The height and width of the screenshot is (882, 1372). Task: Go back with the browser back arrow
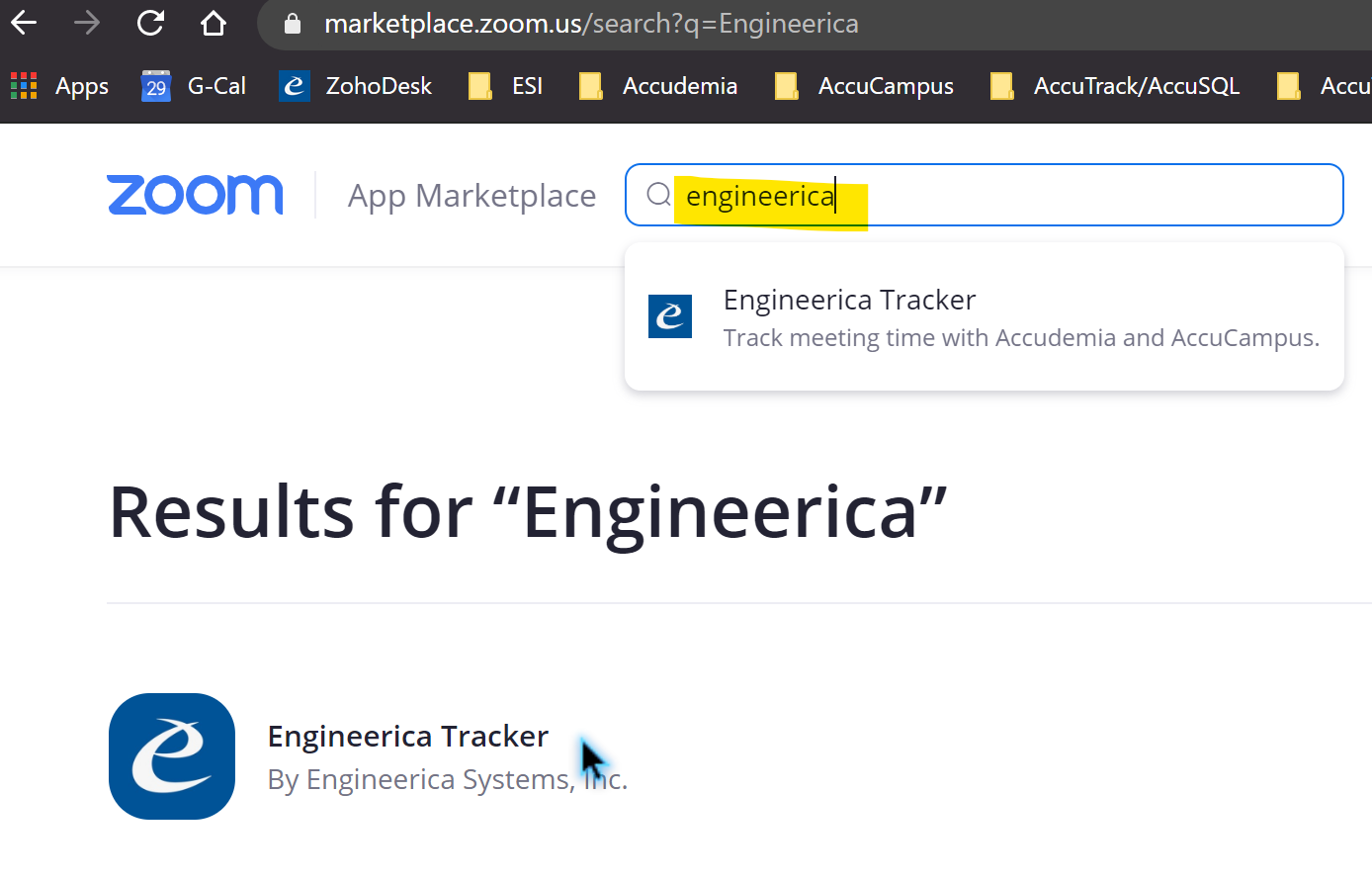pos(24,22)
